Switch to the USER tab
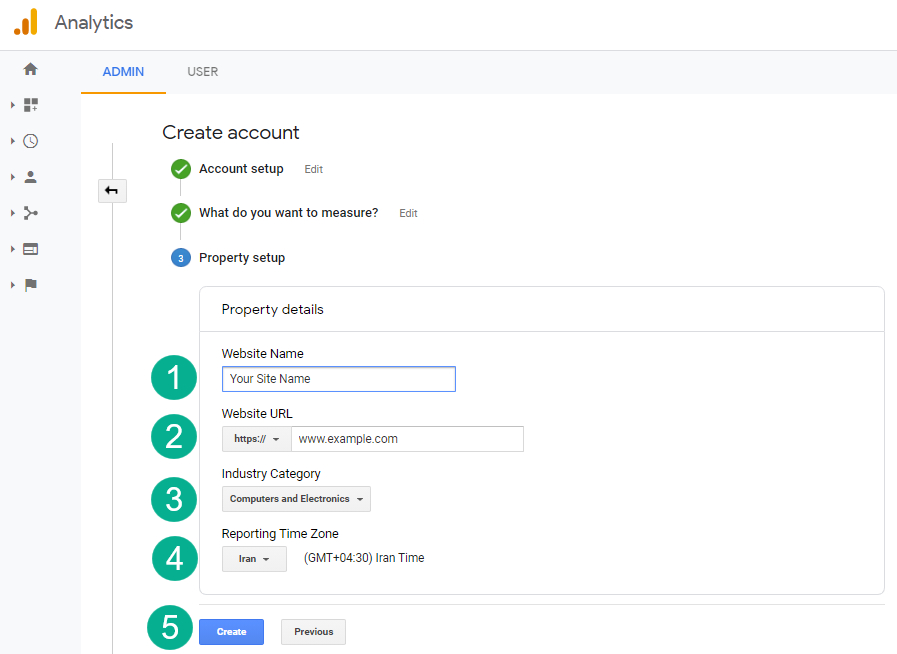This screenshot has width=897, height=654. point(202,72)
